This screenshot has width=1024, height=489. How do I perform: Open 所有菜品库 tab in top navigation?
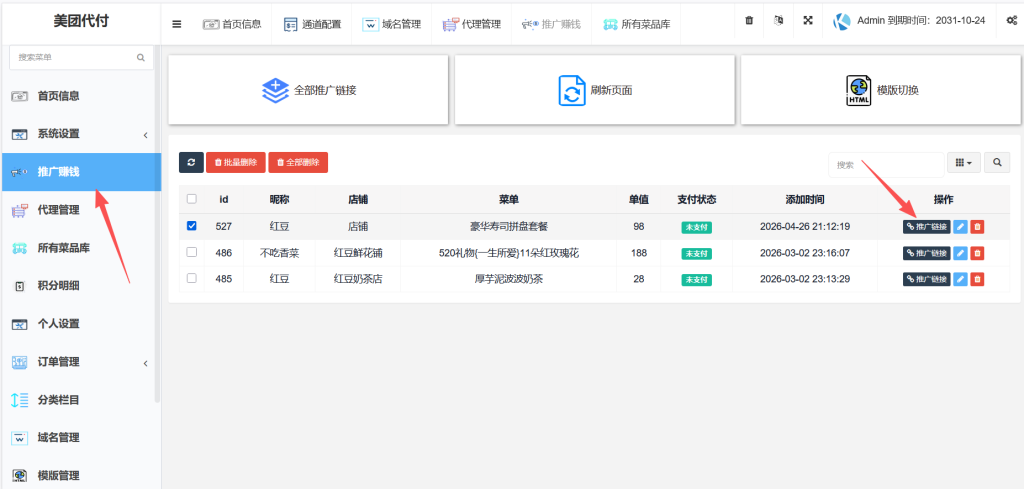[637, 24]
